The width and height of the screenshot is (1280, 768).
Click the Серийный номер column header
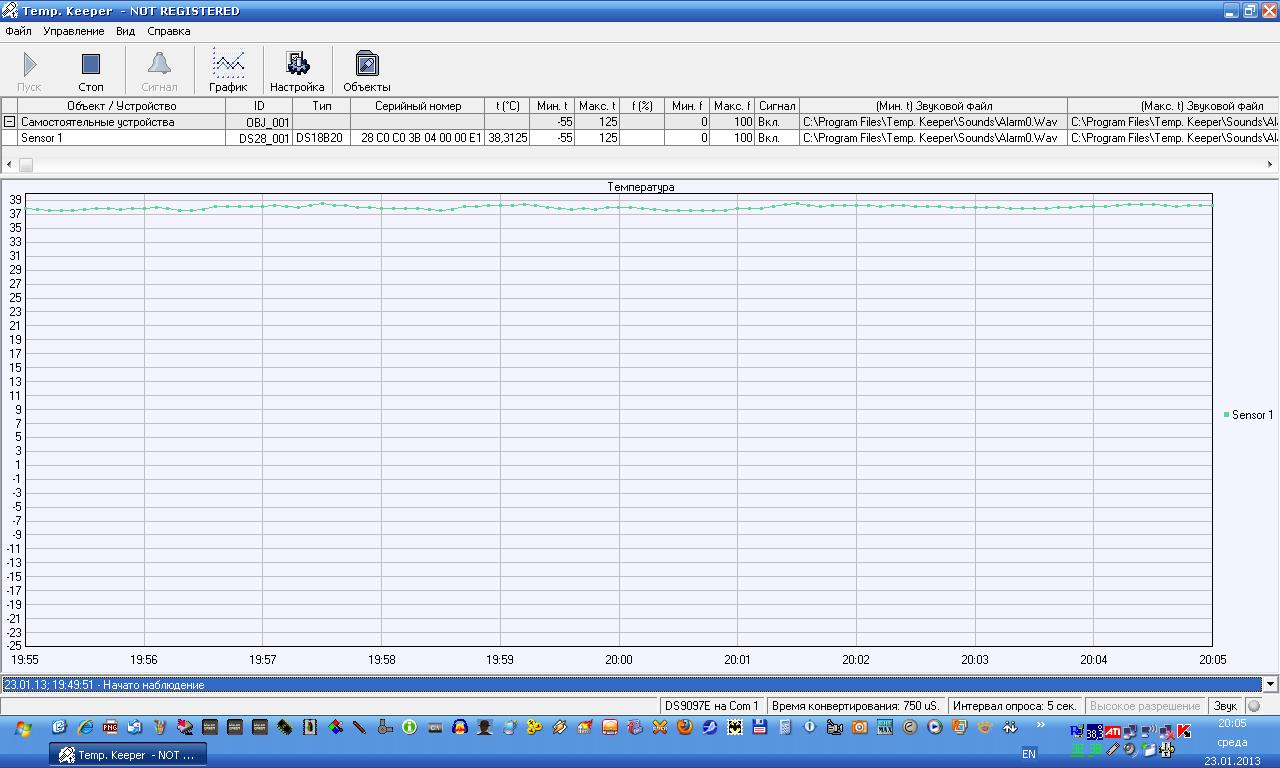click(x=418, y=106)
